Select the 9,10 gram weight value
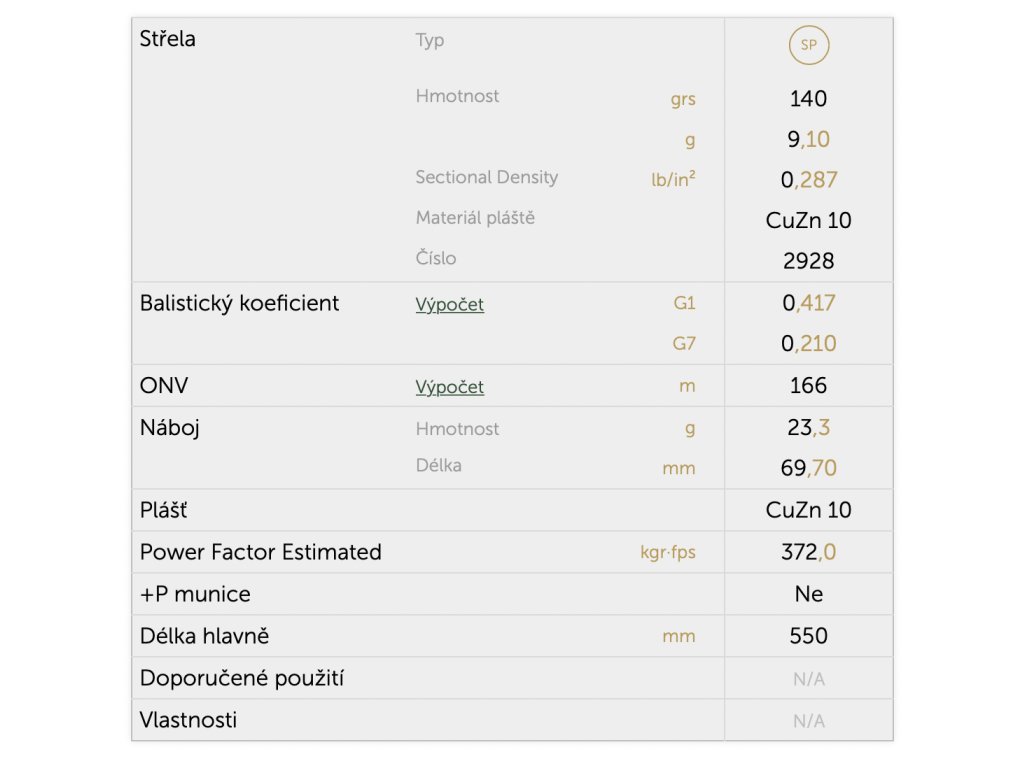 pos(808,139)
